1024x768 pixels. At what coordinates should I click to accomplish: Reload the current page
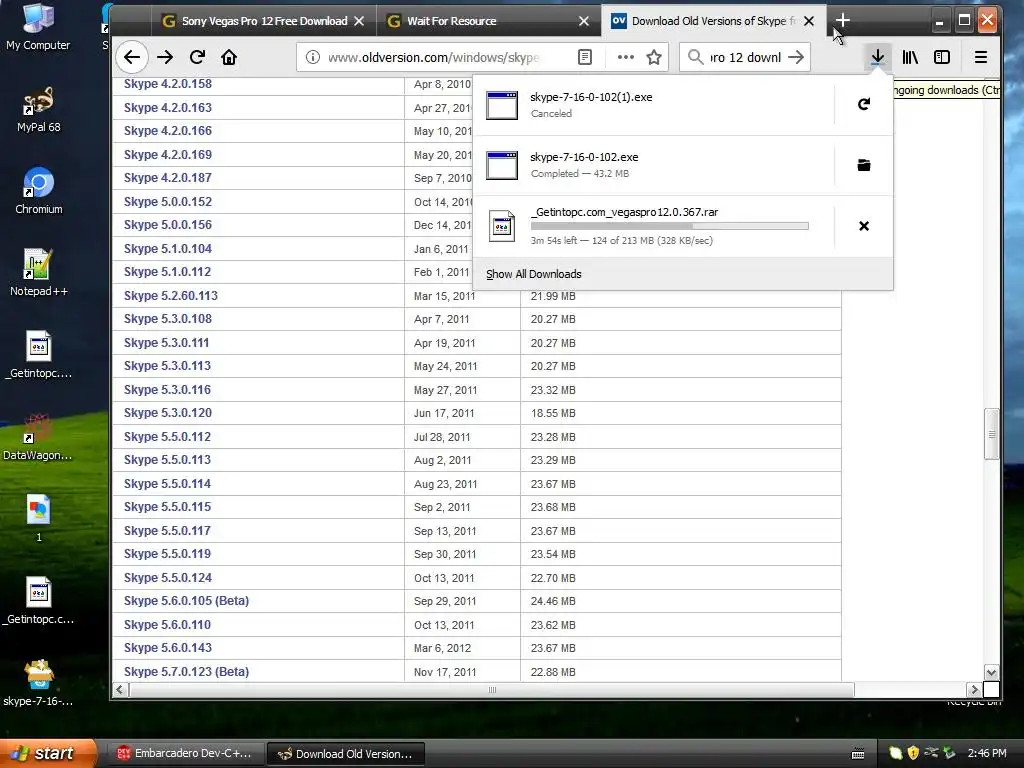coord(197,57)
